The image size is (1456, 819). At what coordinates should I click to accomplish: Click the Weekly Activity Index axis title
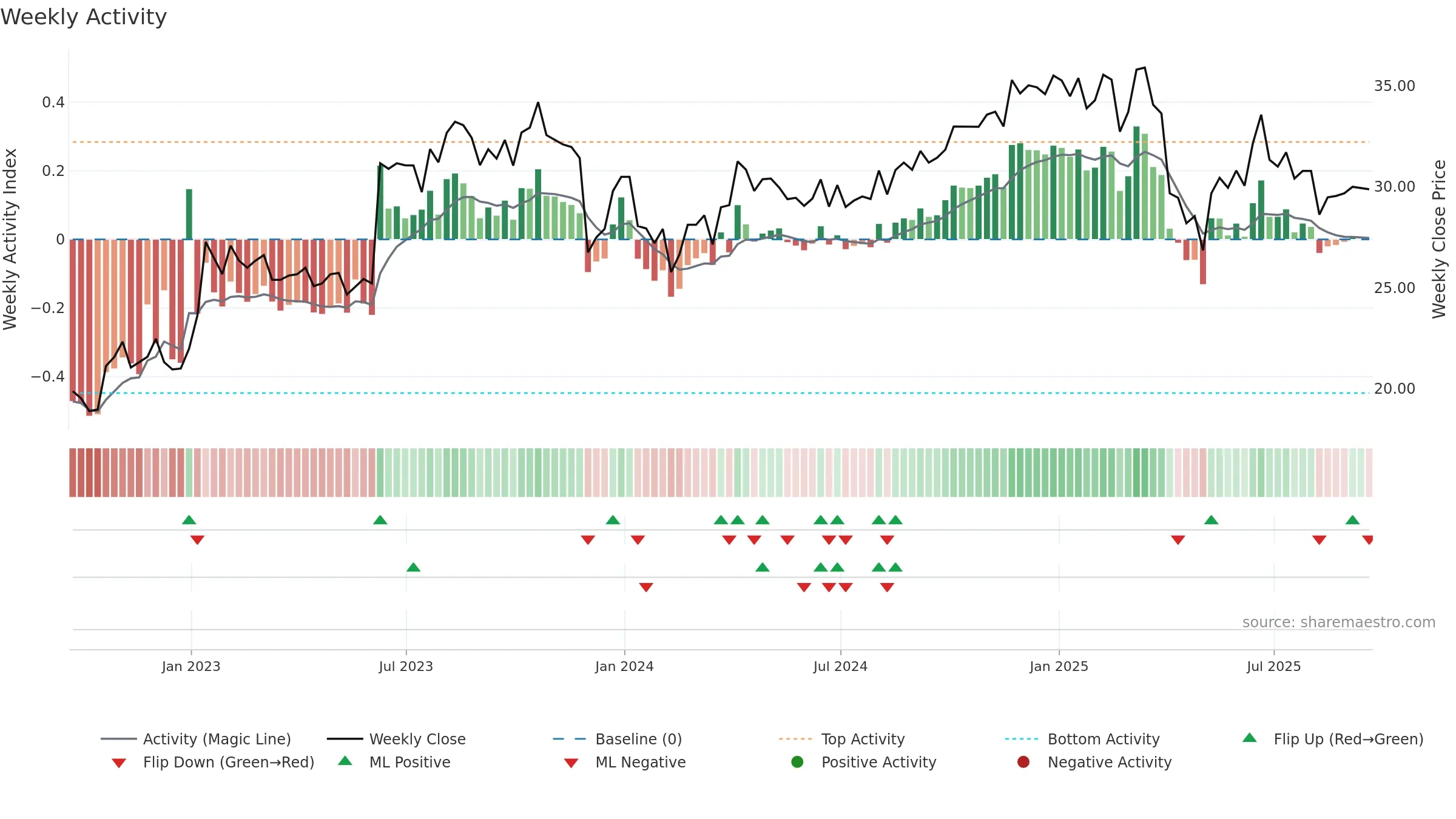pyautogui.click(x=10, y=239)
